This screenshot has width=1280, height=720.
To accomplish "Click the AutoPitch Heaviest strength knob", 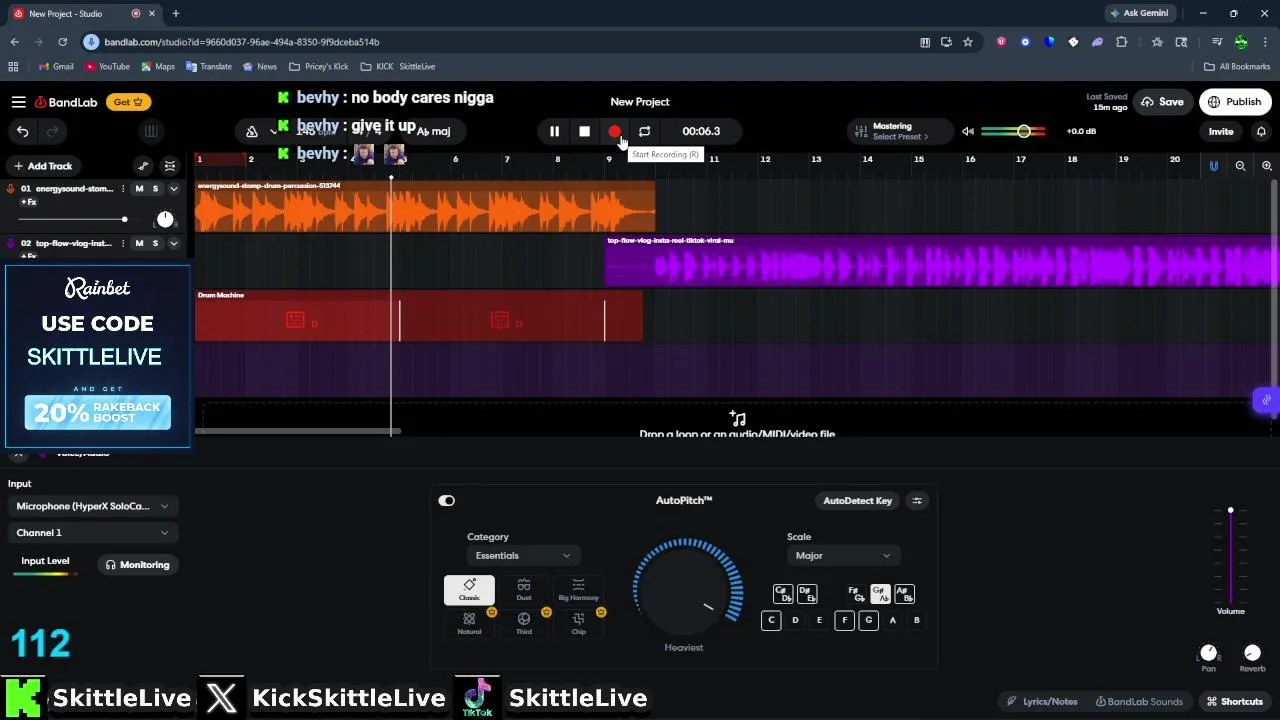I will 684,590.
